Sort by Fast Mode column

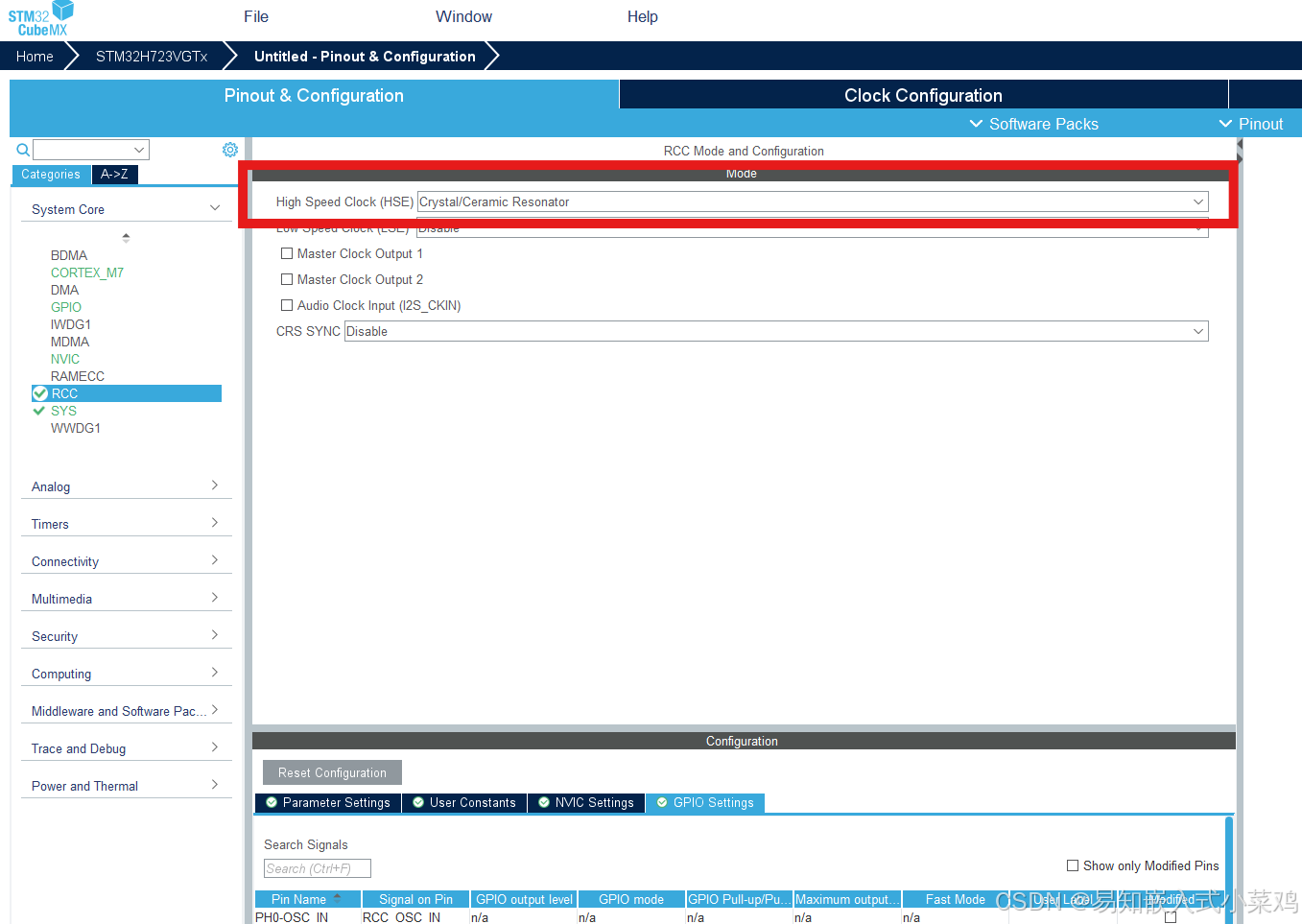click(955, 899)
